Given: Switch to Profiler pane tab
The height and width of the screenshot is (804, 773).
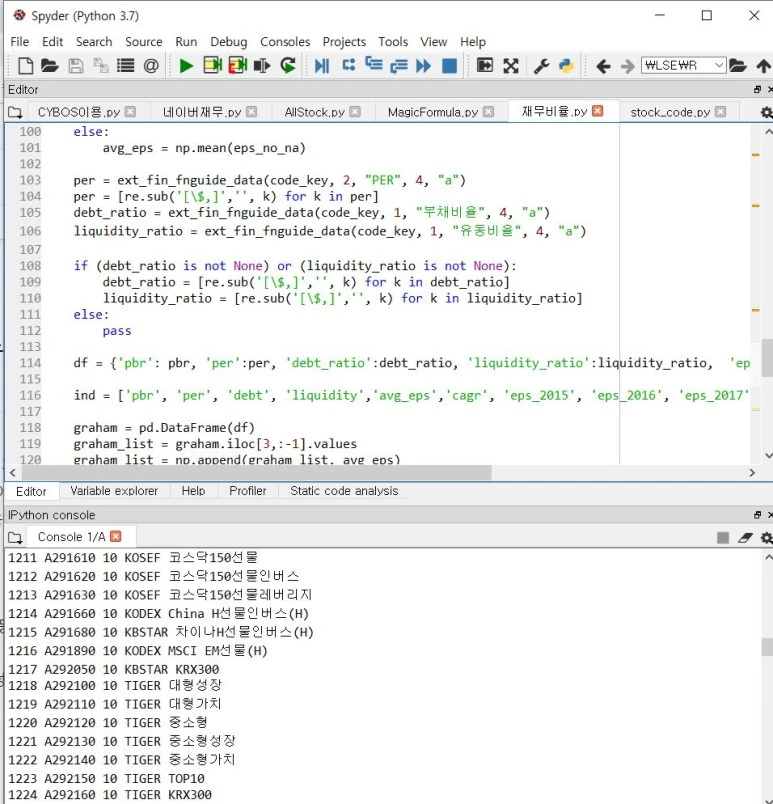Looking at the screenshot, I should click(248, 491).
